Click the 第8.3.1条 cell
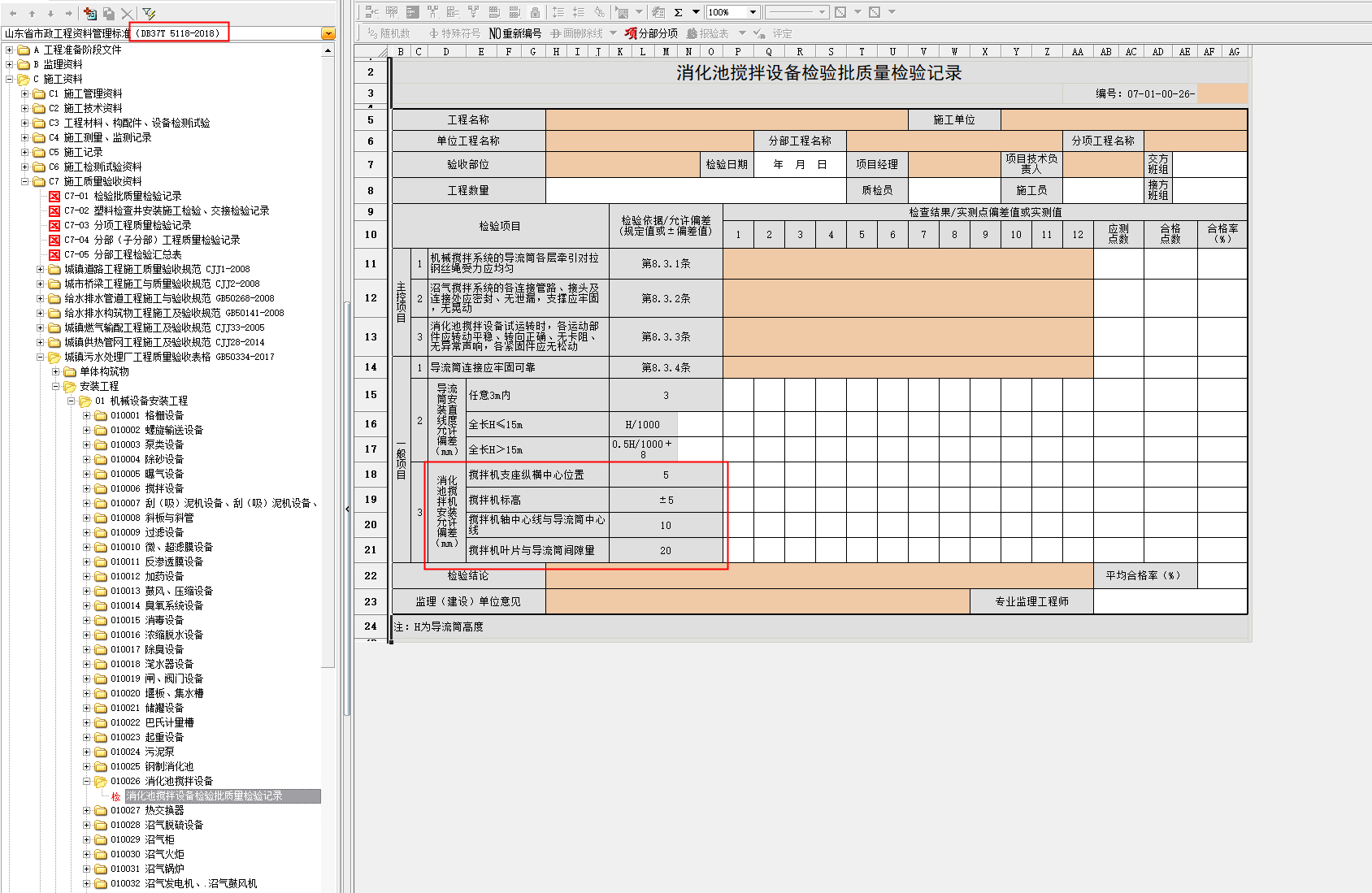 pos(666,264)
